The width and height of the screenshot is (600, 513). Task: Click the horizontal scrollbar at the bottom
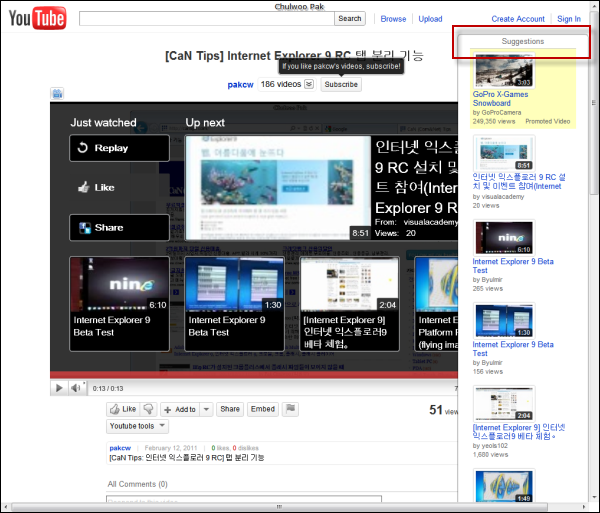coord(279,507)
